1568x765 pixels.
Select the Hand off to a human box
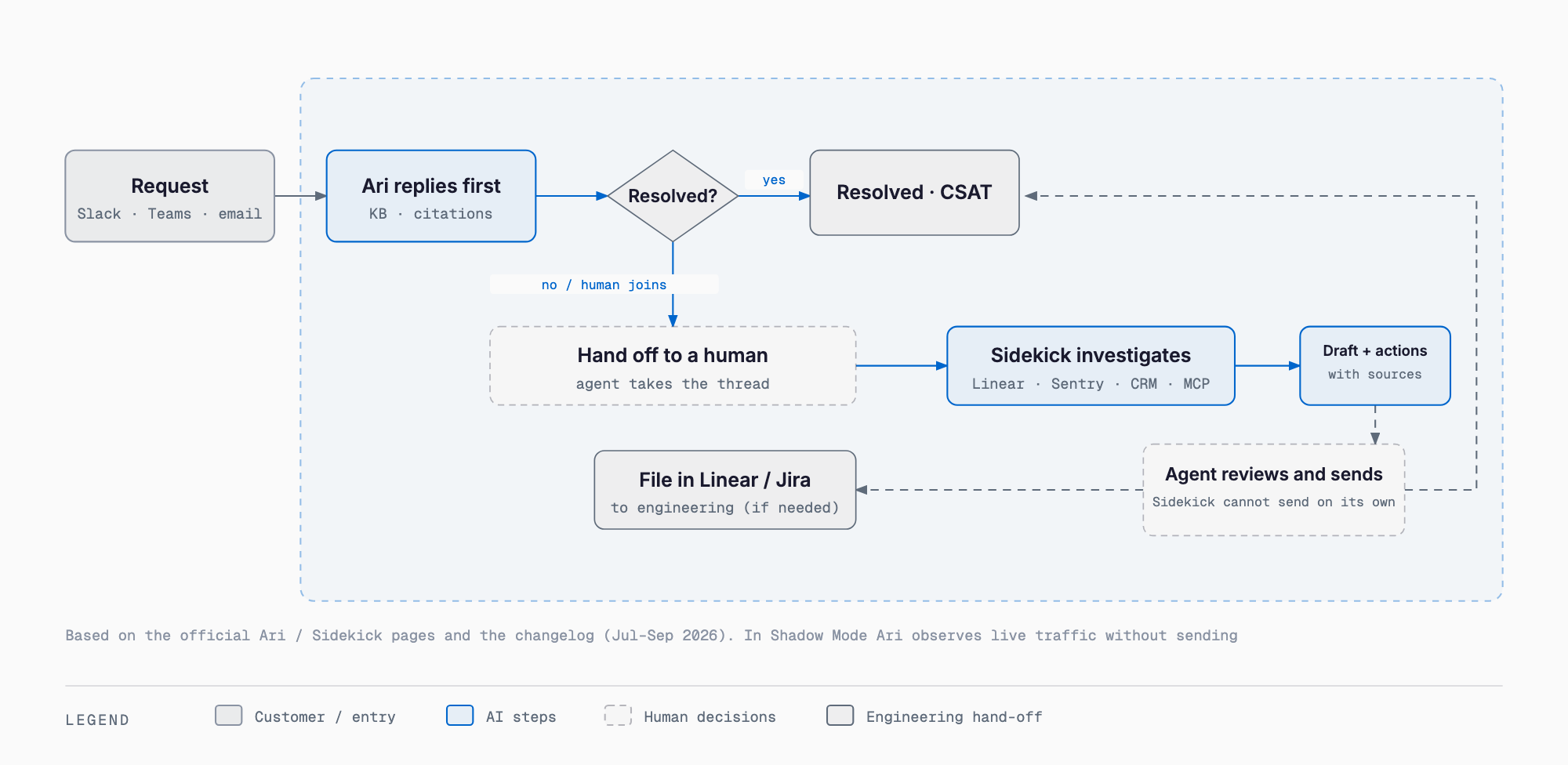(673, 366)
